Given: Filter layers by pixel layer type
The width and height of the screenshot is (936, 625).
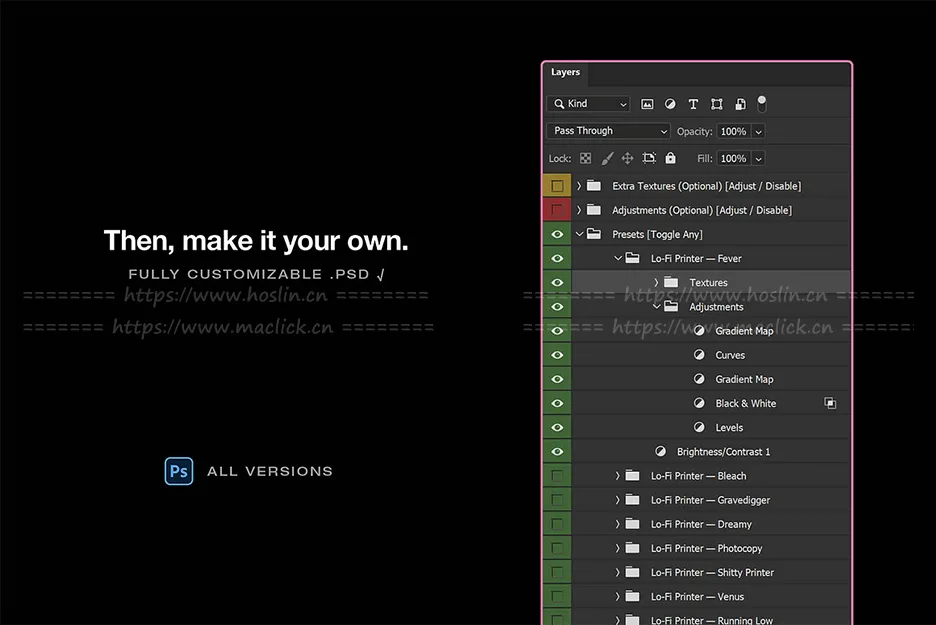Looking at the screenshot, I should click(x=647, y=104).
